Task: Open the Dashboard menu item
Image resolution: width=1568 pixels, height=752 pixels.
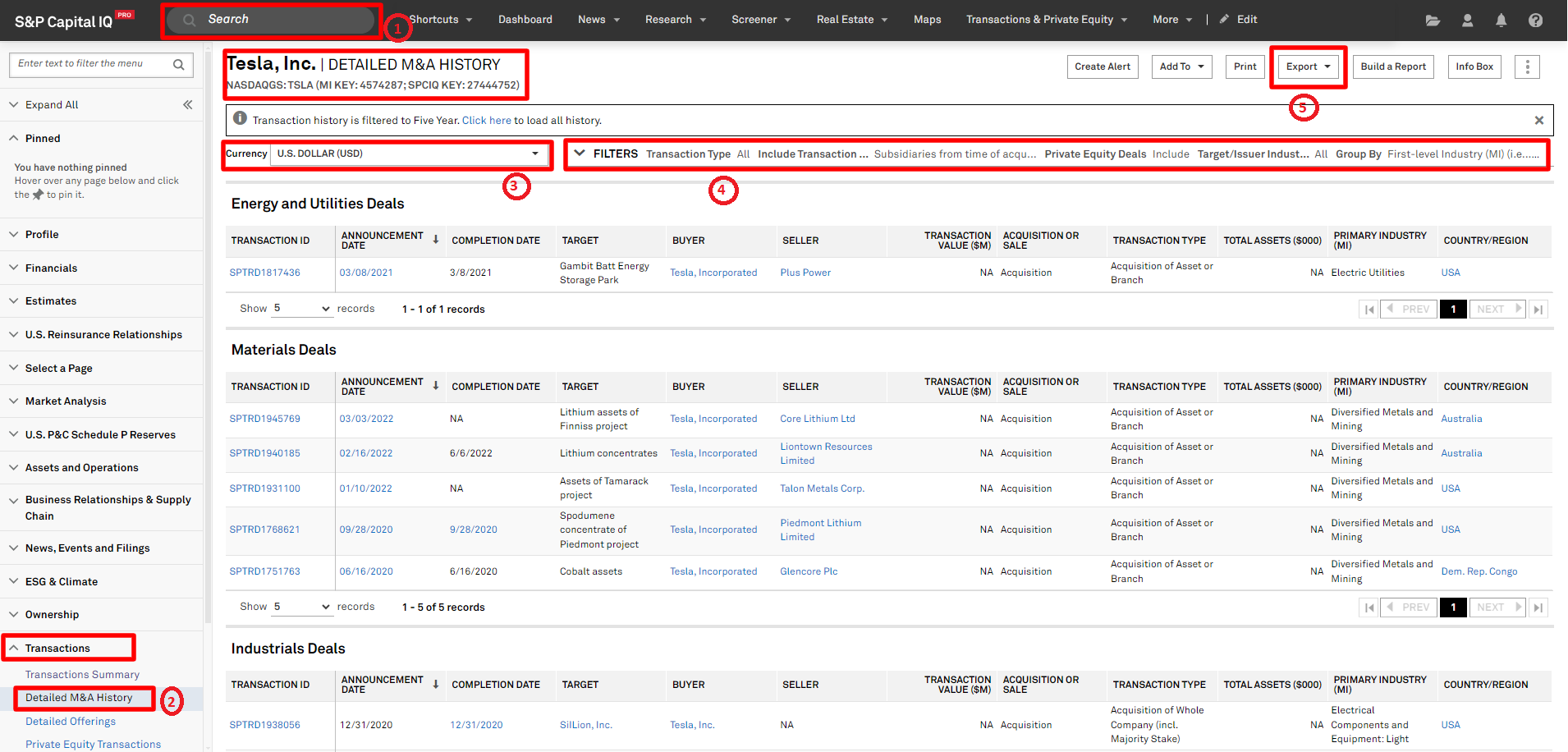Action: pyautogui.click(x=525, y=20)
